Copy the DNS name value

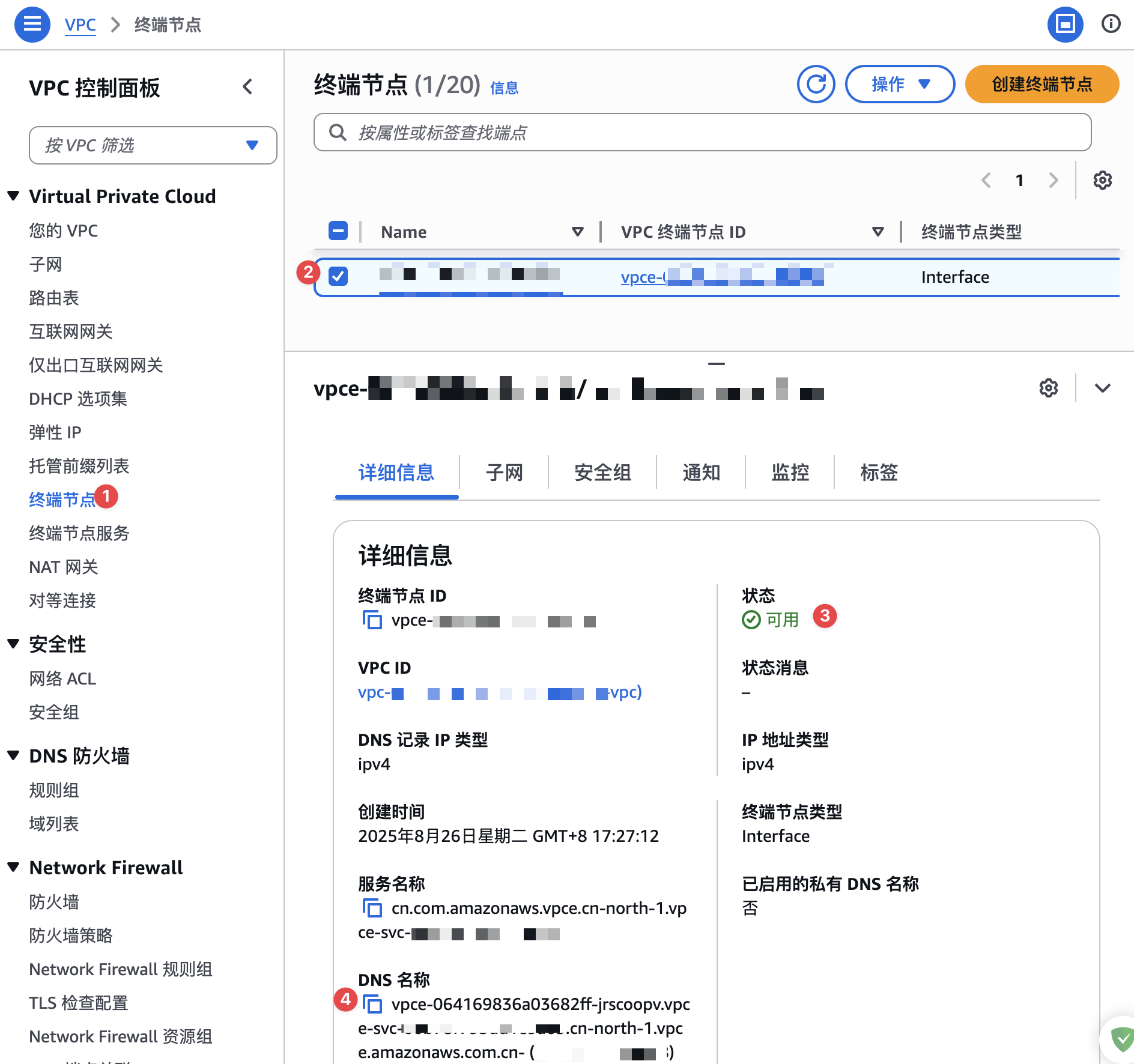(372, 1004)
